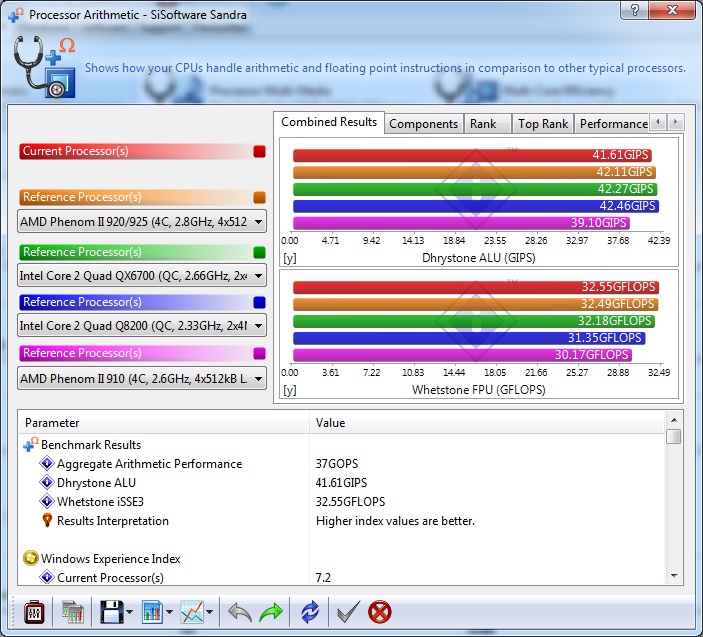Click the stethoscope module icon in header
The width and height of the screenshot is (703, 637).
click(44, 67)
